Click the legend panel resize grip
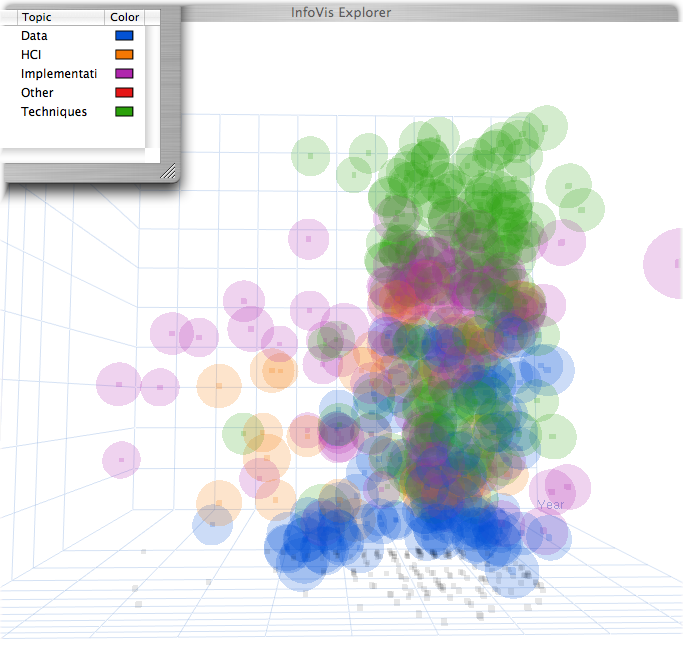Viewport: 683px width, 648px height. (168, 171)
